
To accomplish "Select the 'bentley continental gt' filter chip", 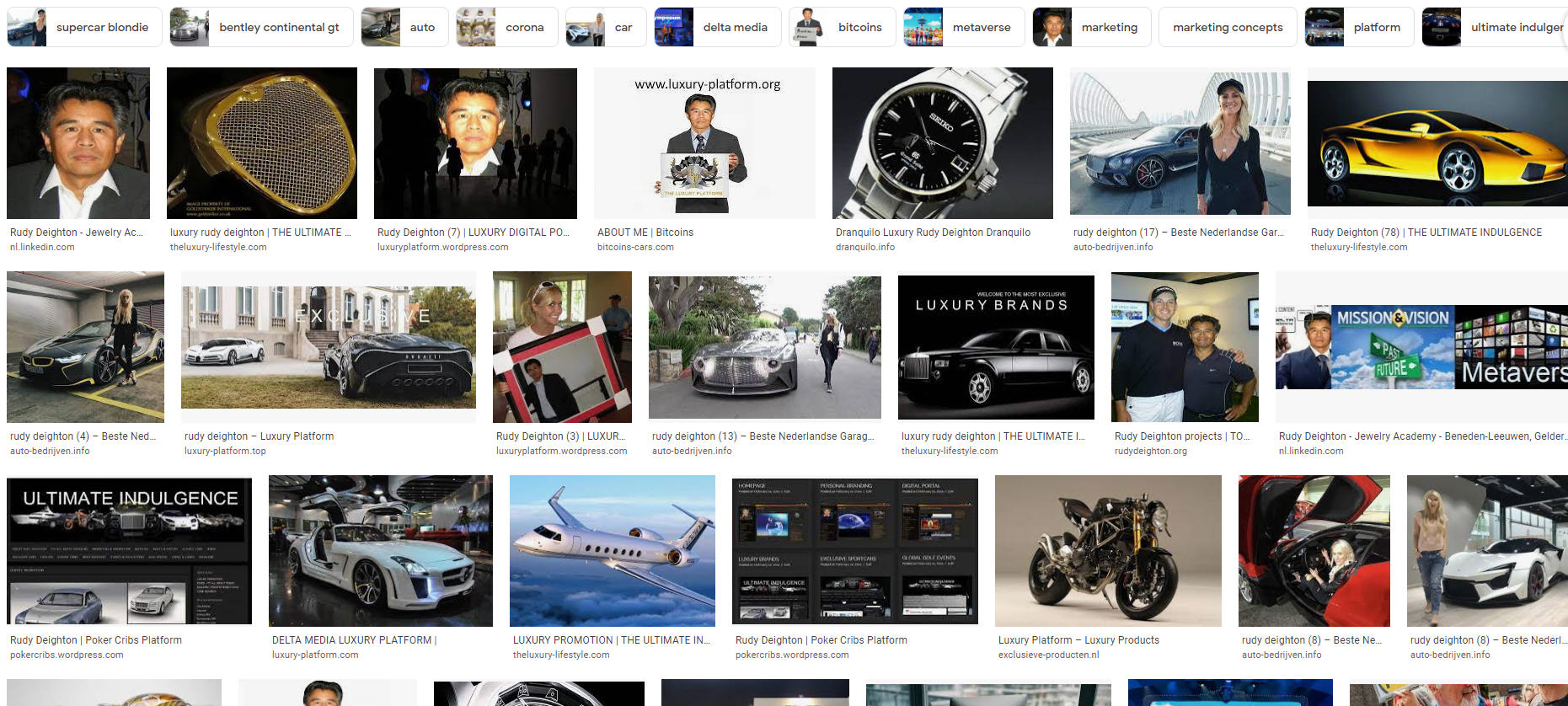I will click(261, 27).
